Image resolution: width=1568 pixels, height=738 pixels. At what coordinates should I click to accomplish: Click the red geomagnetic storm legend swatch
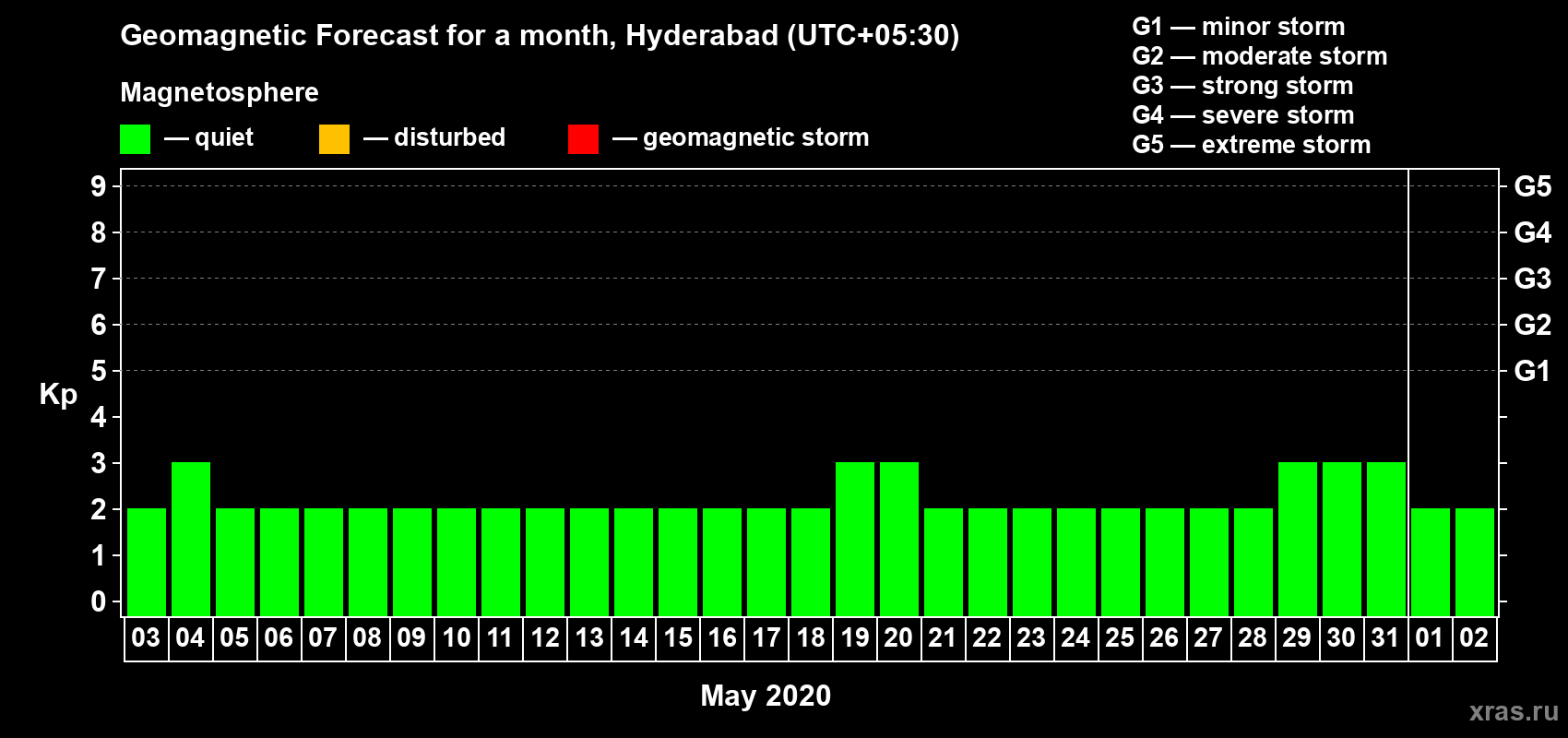tap(583, 139)
